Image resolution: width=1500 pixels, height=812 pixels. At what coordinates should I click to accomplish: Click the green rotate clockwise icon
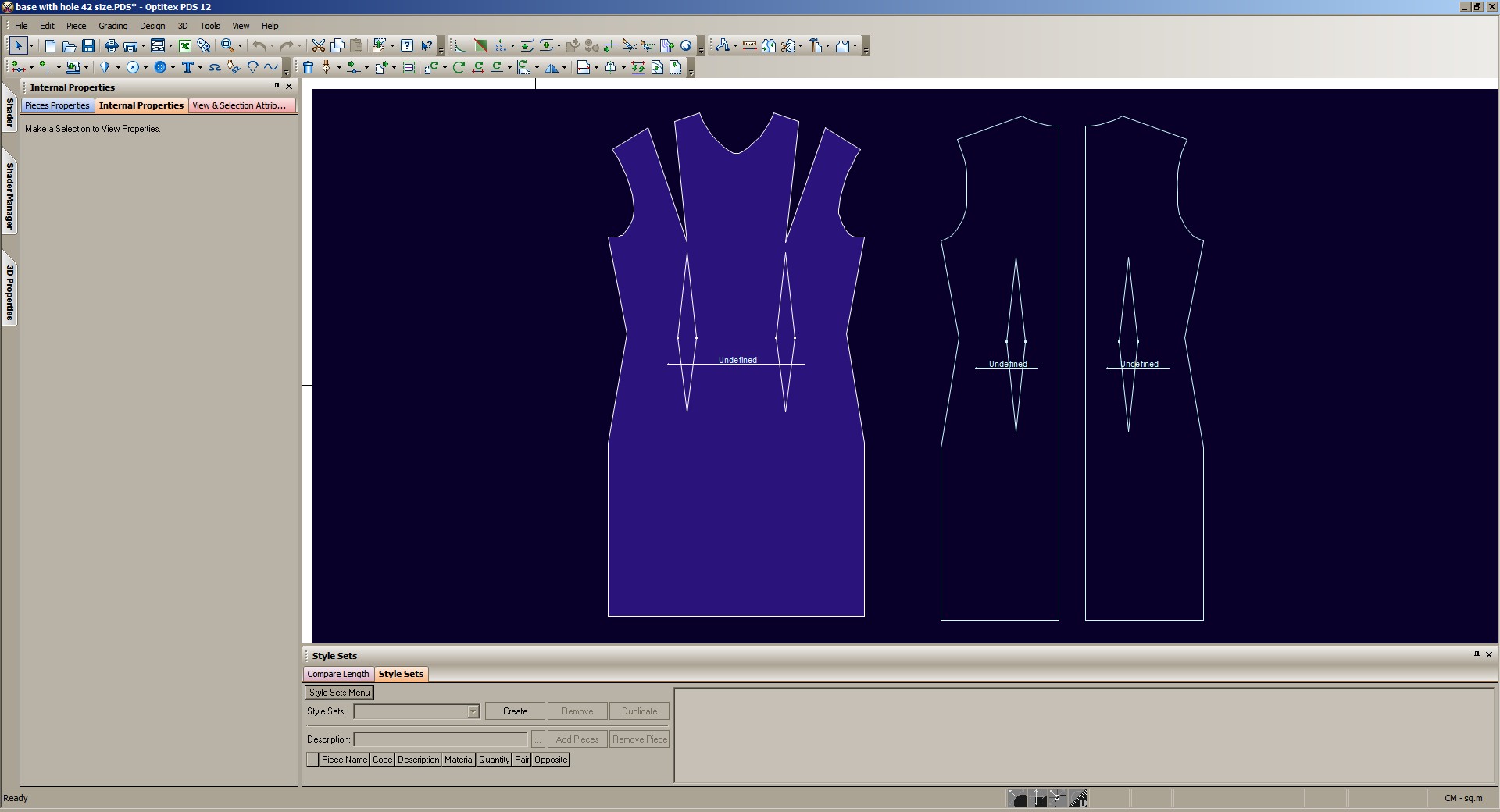click(x=459, y=67)
